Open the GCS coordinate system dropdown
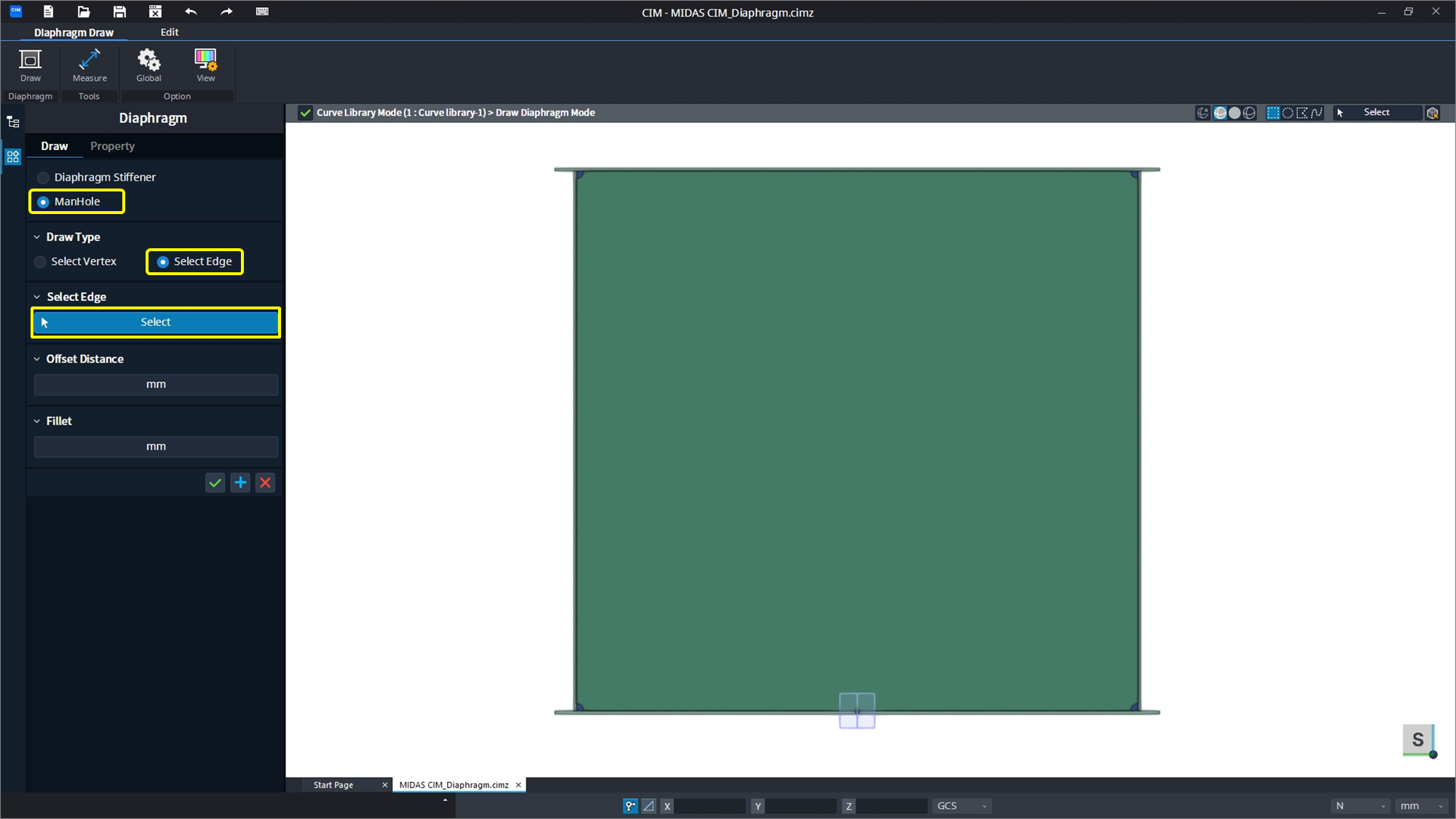1456x819 pixels. point(962,806)
